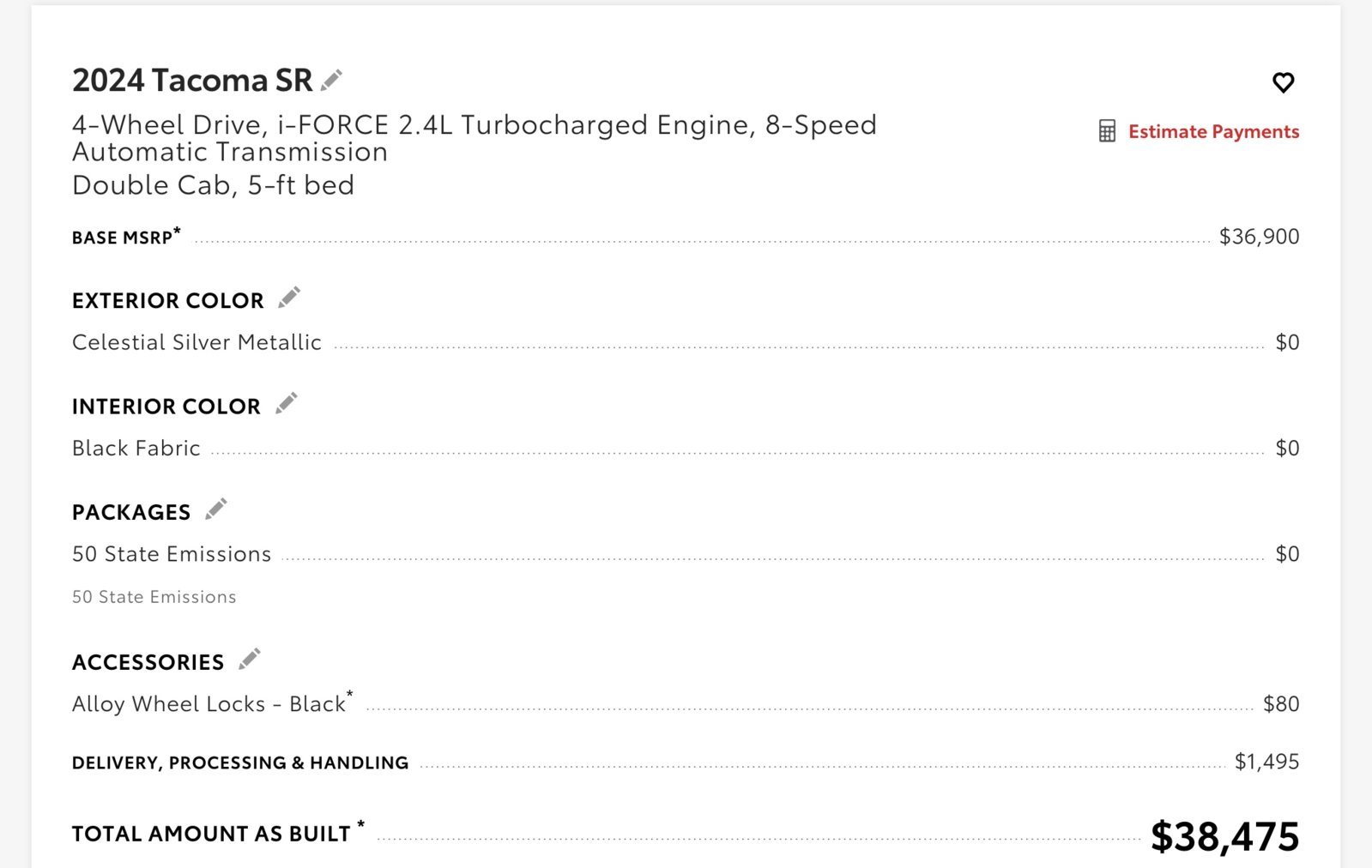Edit the Packages section
The width and height of the screenshot is (1372, 868).
click(x=216, y=509)
